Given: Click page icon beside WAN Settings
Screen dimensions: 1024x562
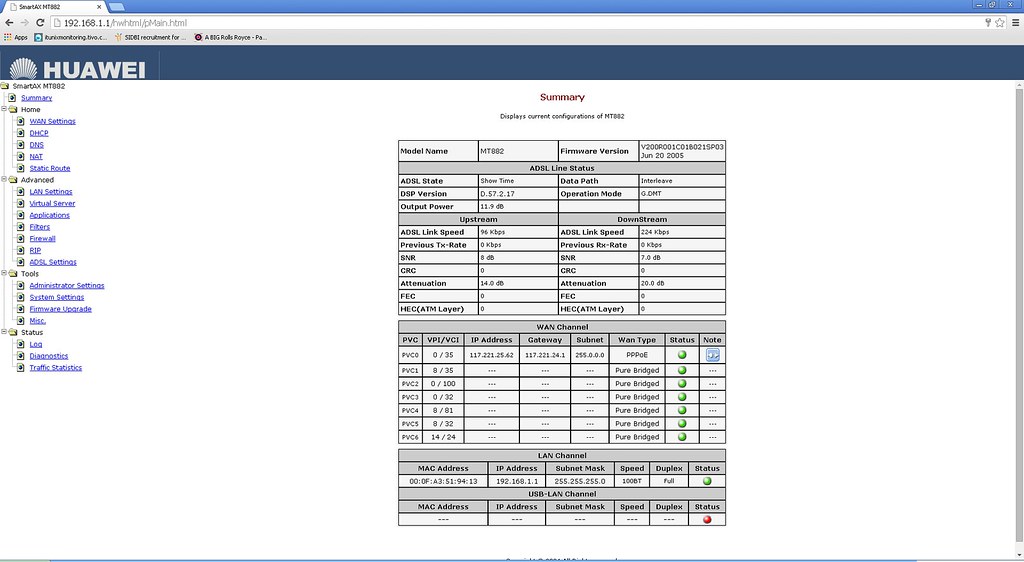Looking at the screenshot, I should point(21,121).
